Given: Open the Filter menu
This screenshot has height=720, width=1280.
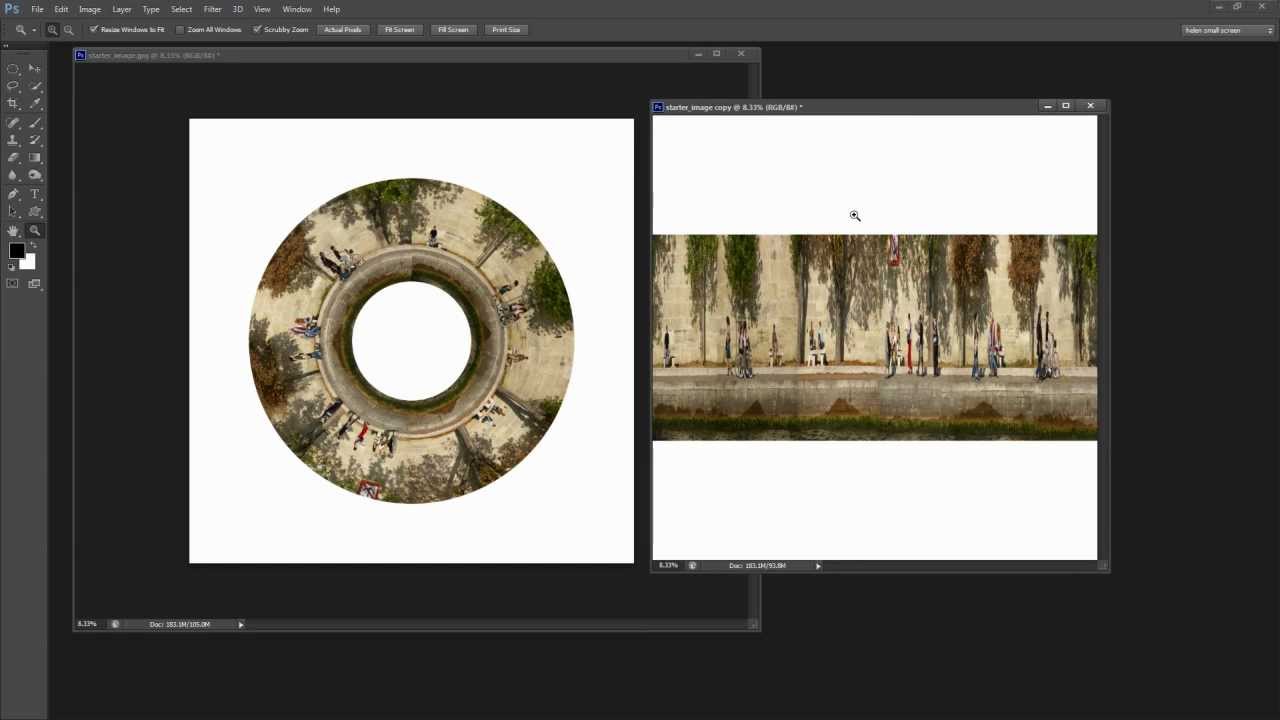Looking at the screenshot, I should click(213, 9).
